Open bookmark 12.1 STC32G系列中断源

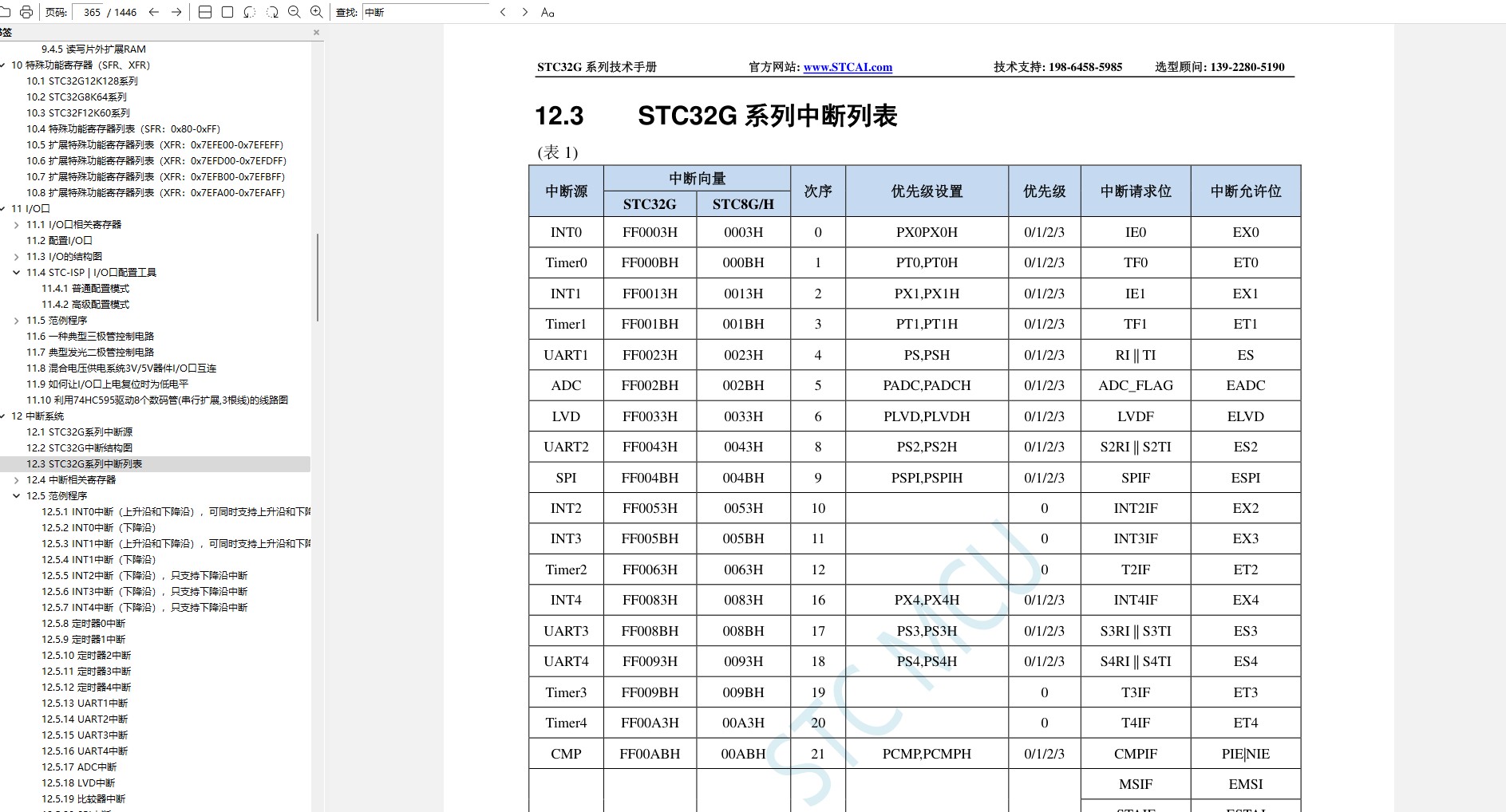click(x=80, y=432)
